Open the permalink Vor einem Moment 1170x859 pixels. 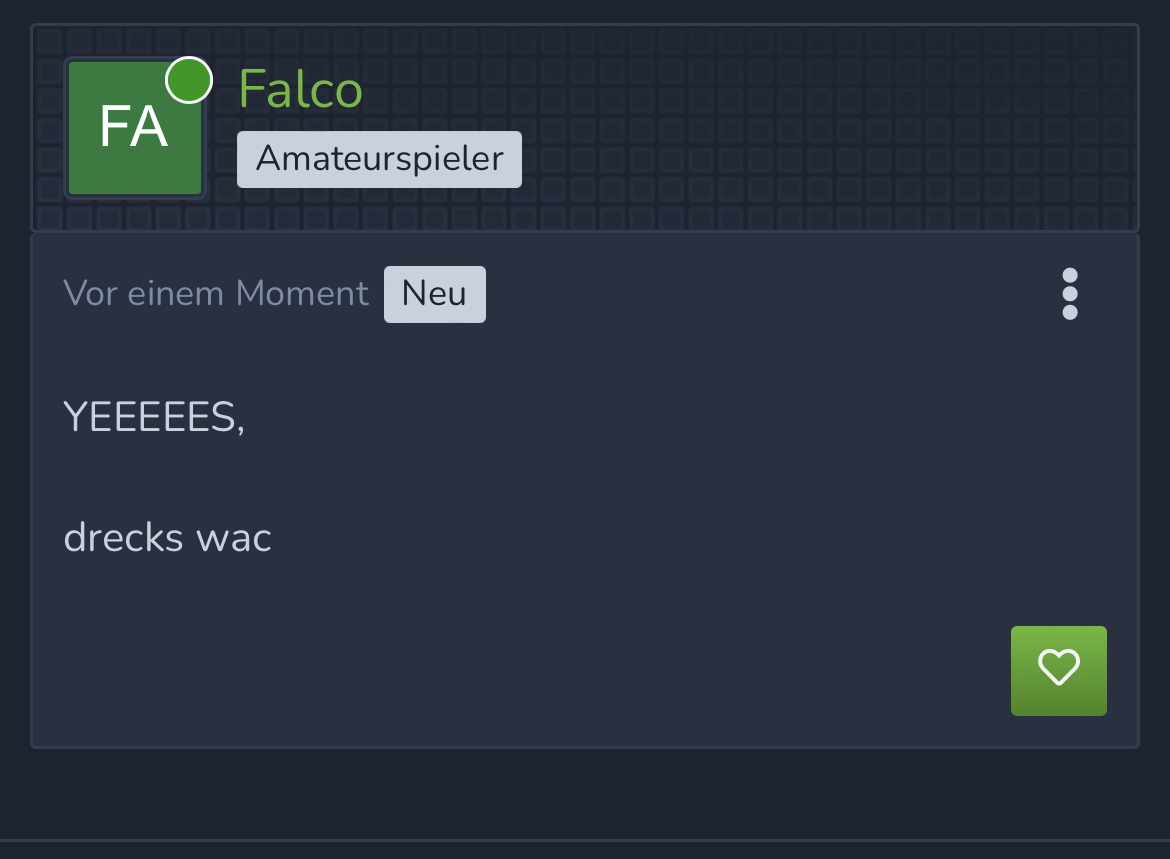(216, 293)
